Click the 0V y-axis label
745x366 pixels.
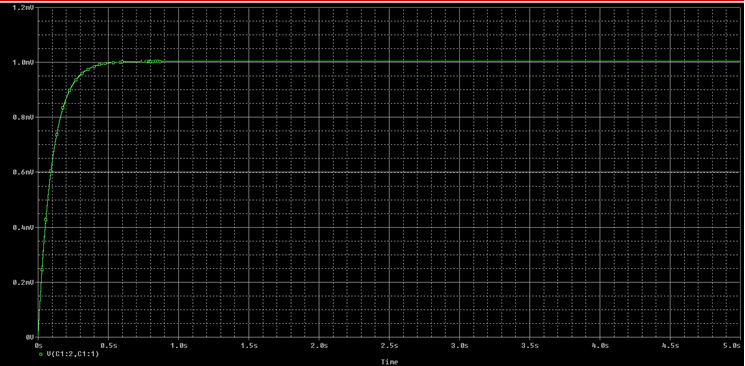point(29,337)
